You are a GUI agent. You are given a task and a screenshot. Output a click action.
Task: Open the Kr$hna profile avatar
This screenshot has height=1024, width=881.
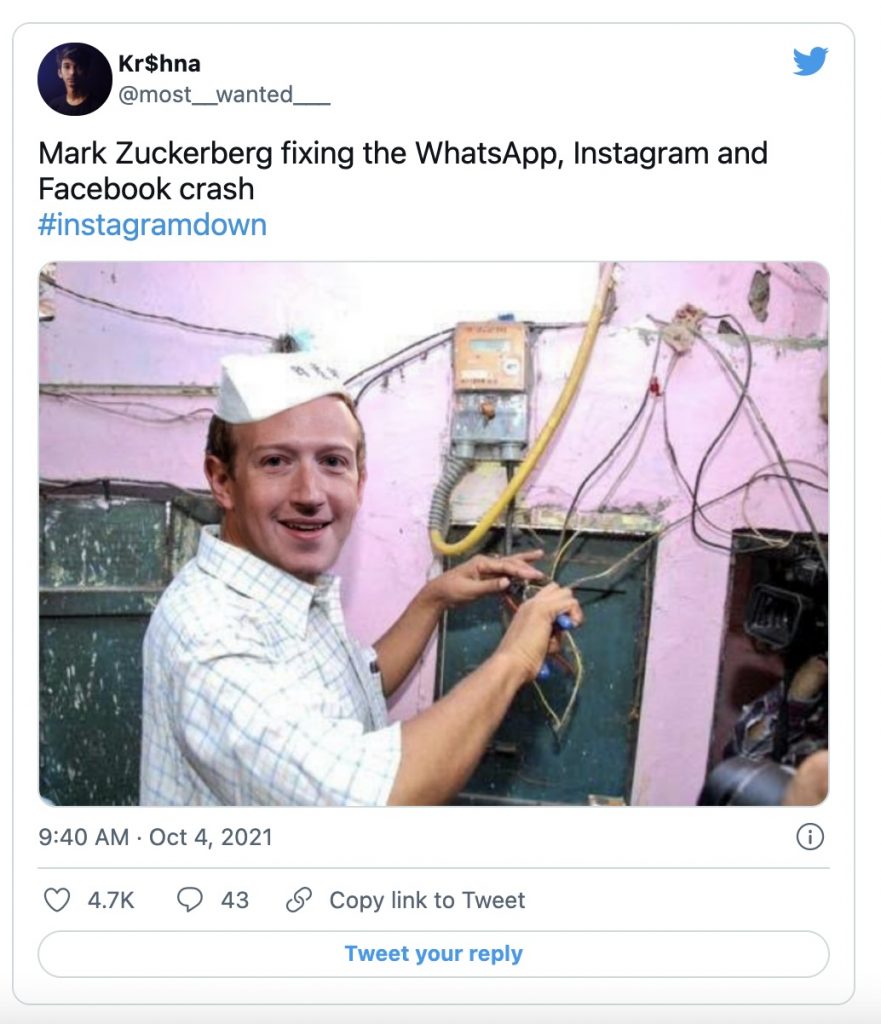(x=74, y=79)
